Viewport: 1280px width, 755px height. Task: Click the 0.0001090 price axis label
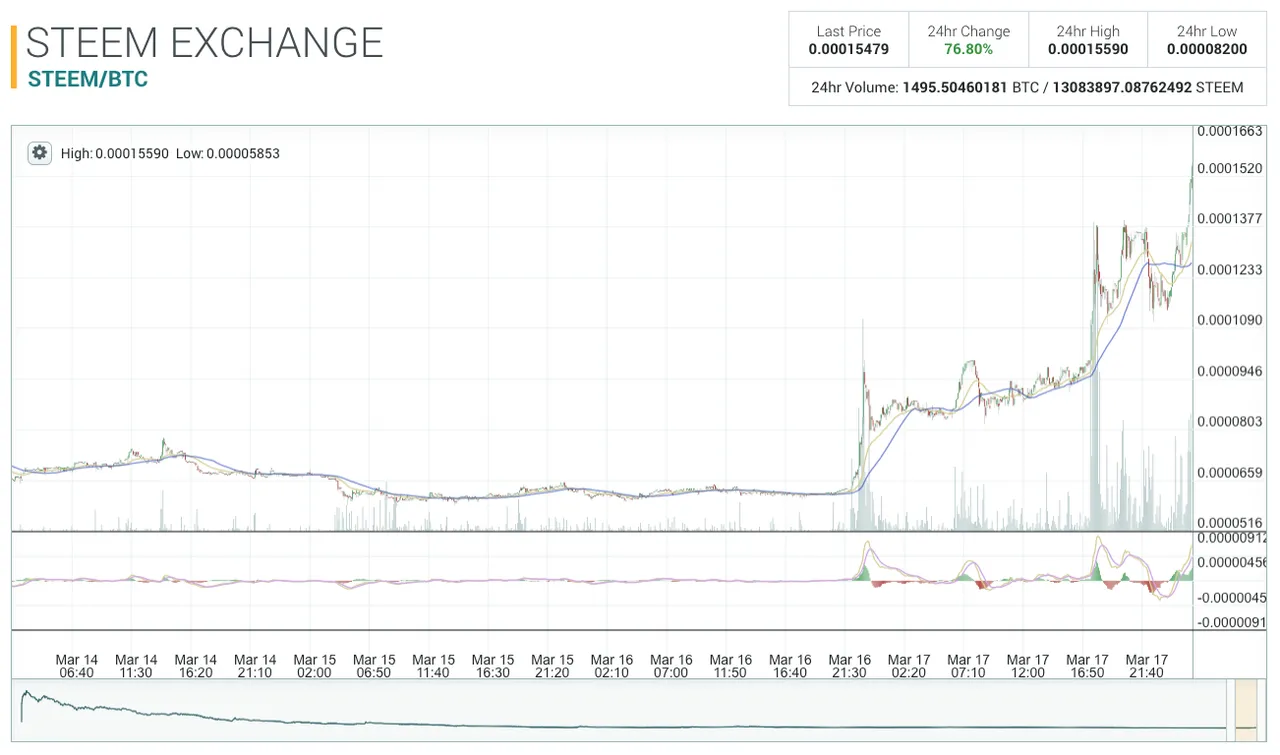[1230, 320]
